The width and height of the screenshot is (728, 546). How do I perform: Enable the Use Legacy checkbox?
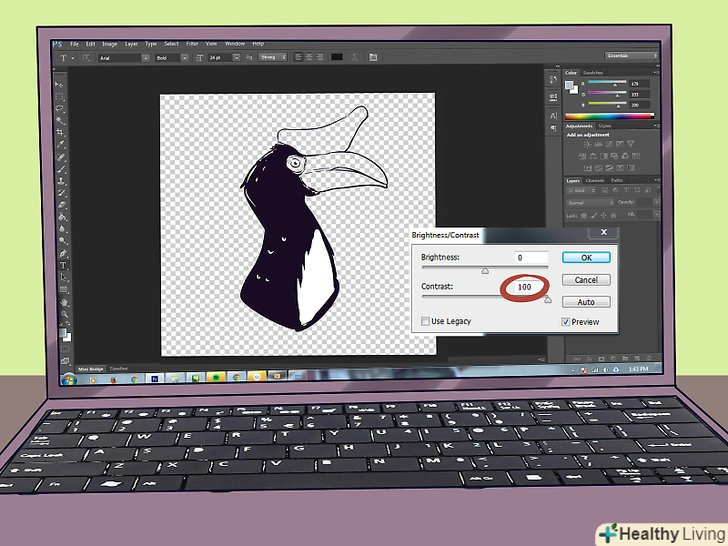click(x=424, y=321)
